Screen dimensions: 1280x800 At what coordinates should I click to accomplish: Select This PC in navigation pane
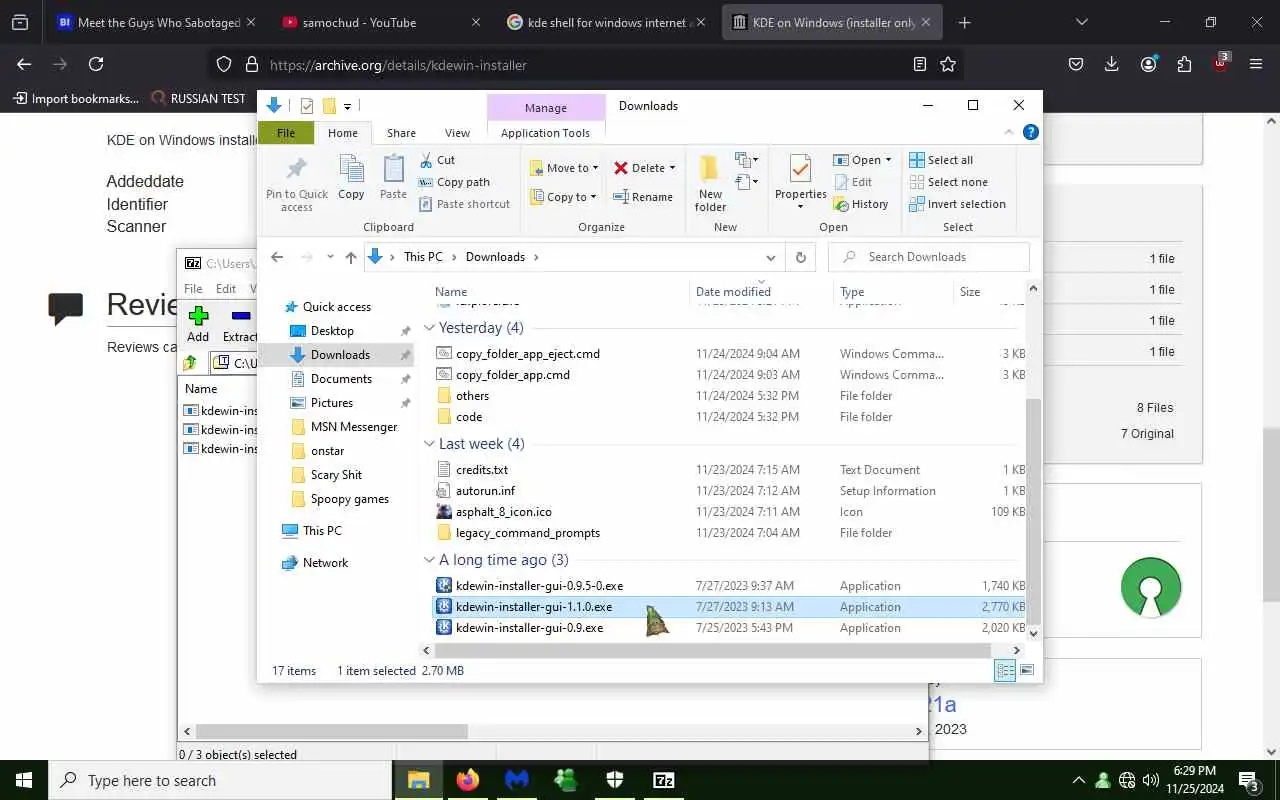coord(322,531)
